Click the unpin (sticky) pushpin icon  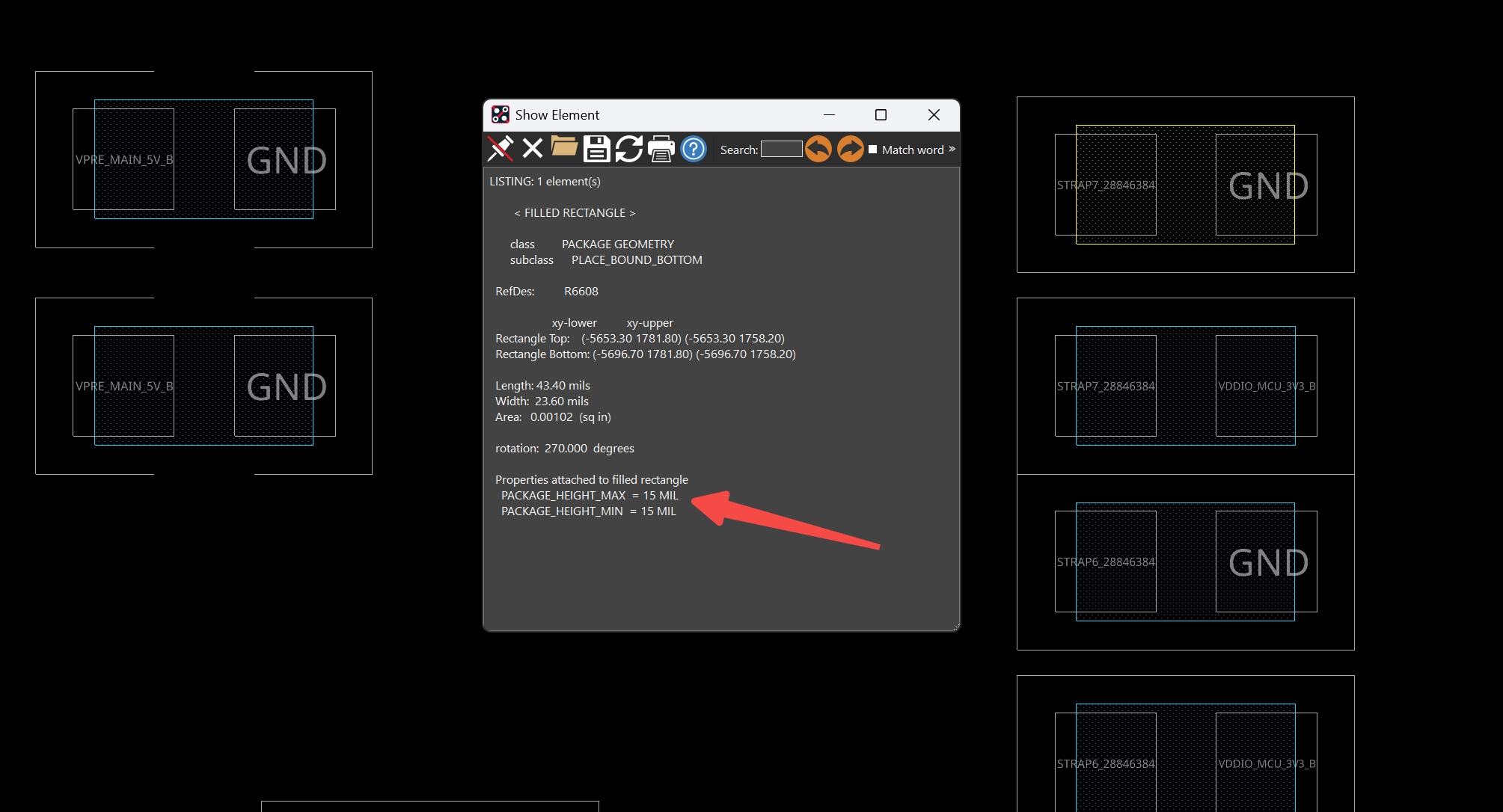click(x=501, y=149)
